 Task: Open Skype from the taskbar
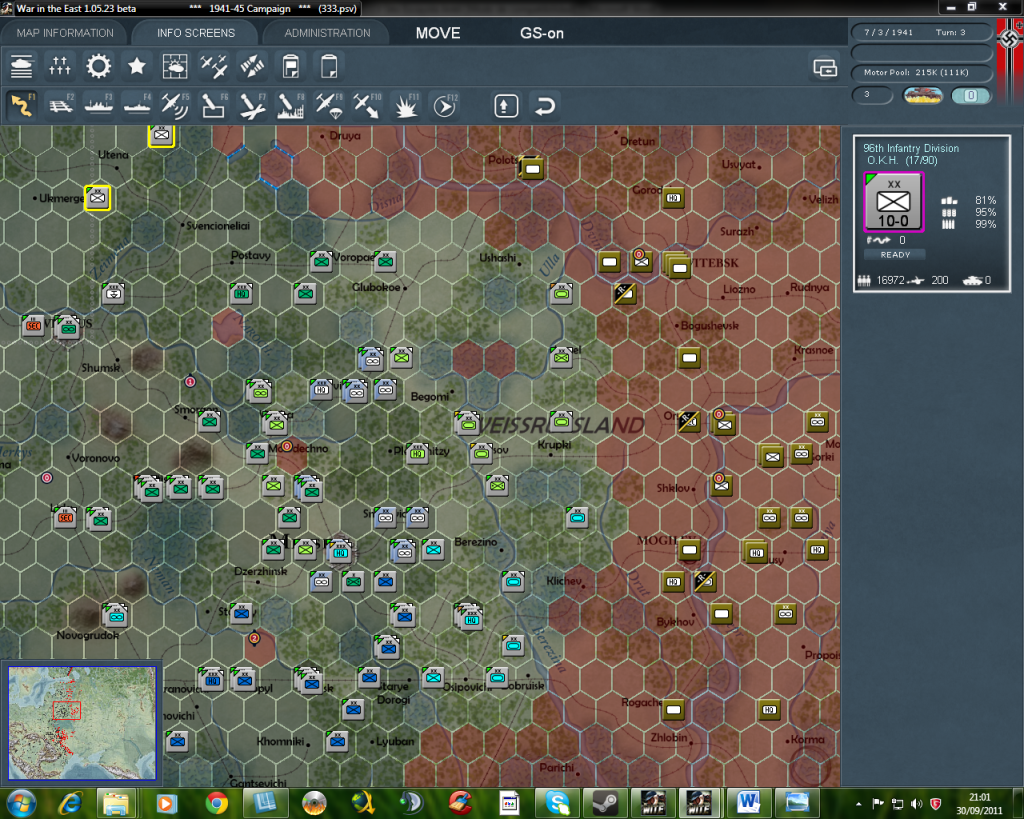[x=556, y=803]
